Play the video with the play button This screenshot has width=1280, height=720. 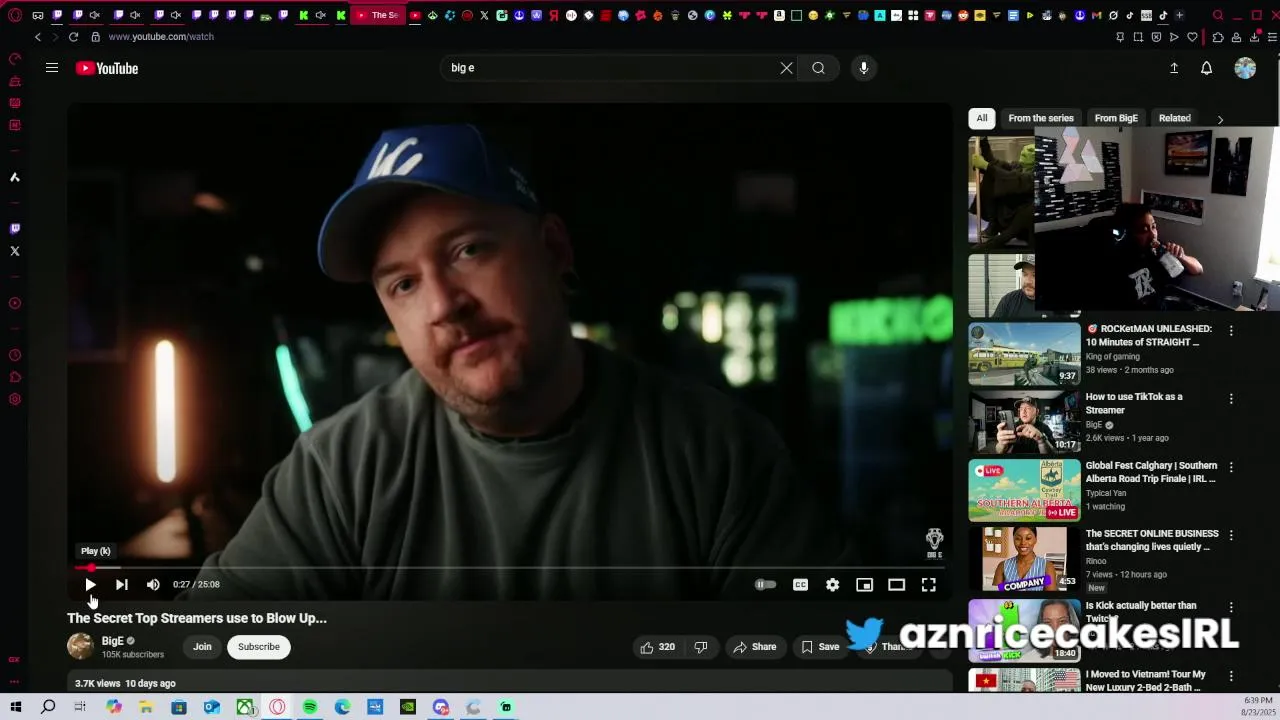[90, 585]
